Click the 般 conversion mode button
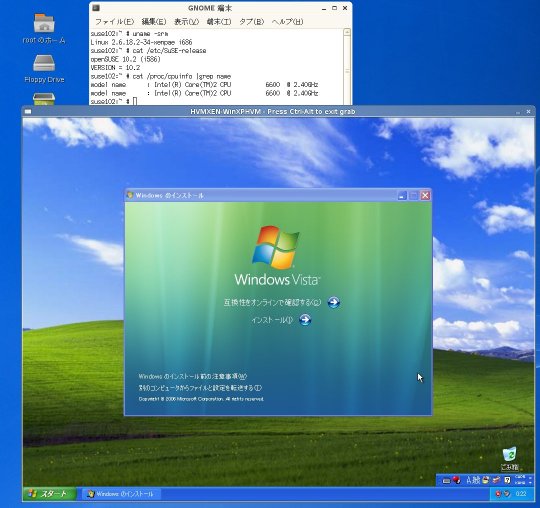Screen dimensions: 540x508 click(x=476, y=480)
